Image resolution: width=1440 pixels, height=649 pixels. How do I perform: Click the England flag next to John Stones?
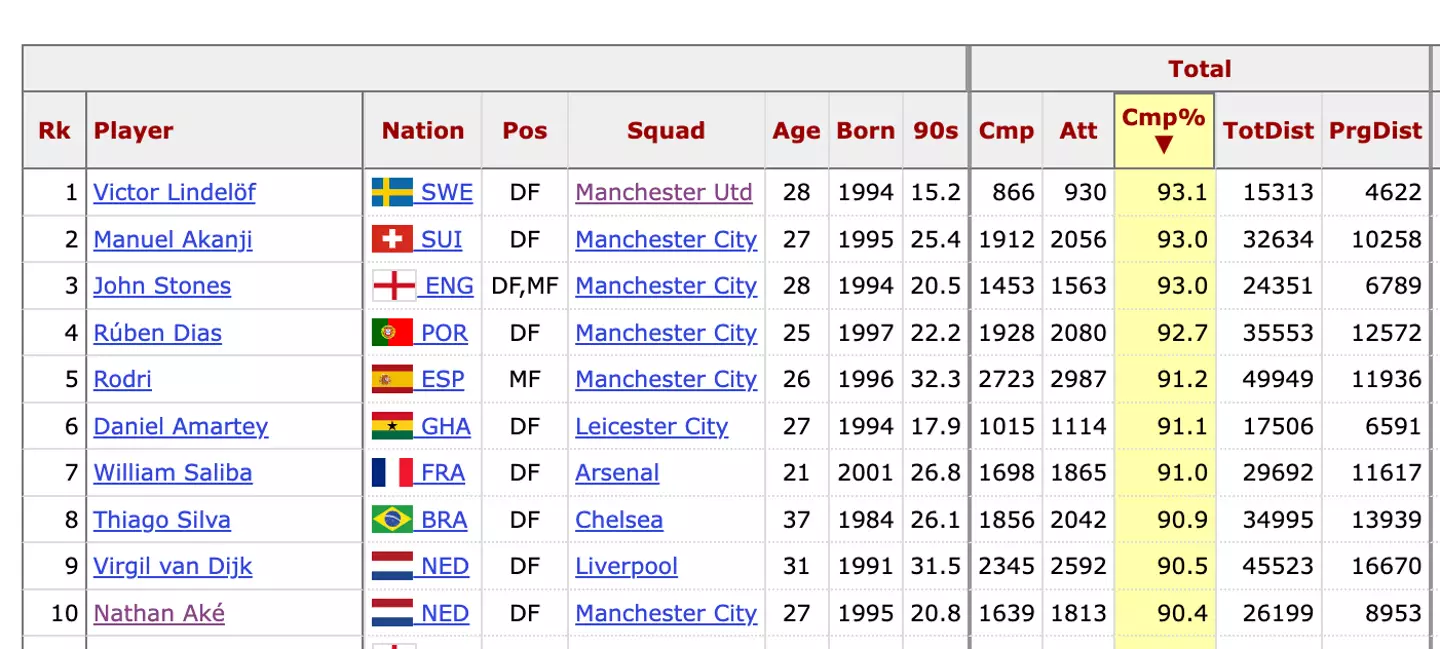click(x=393, y=286)
